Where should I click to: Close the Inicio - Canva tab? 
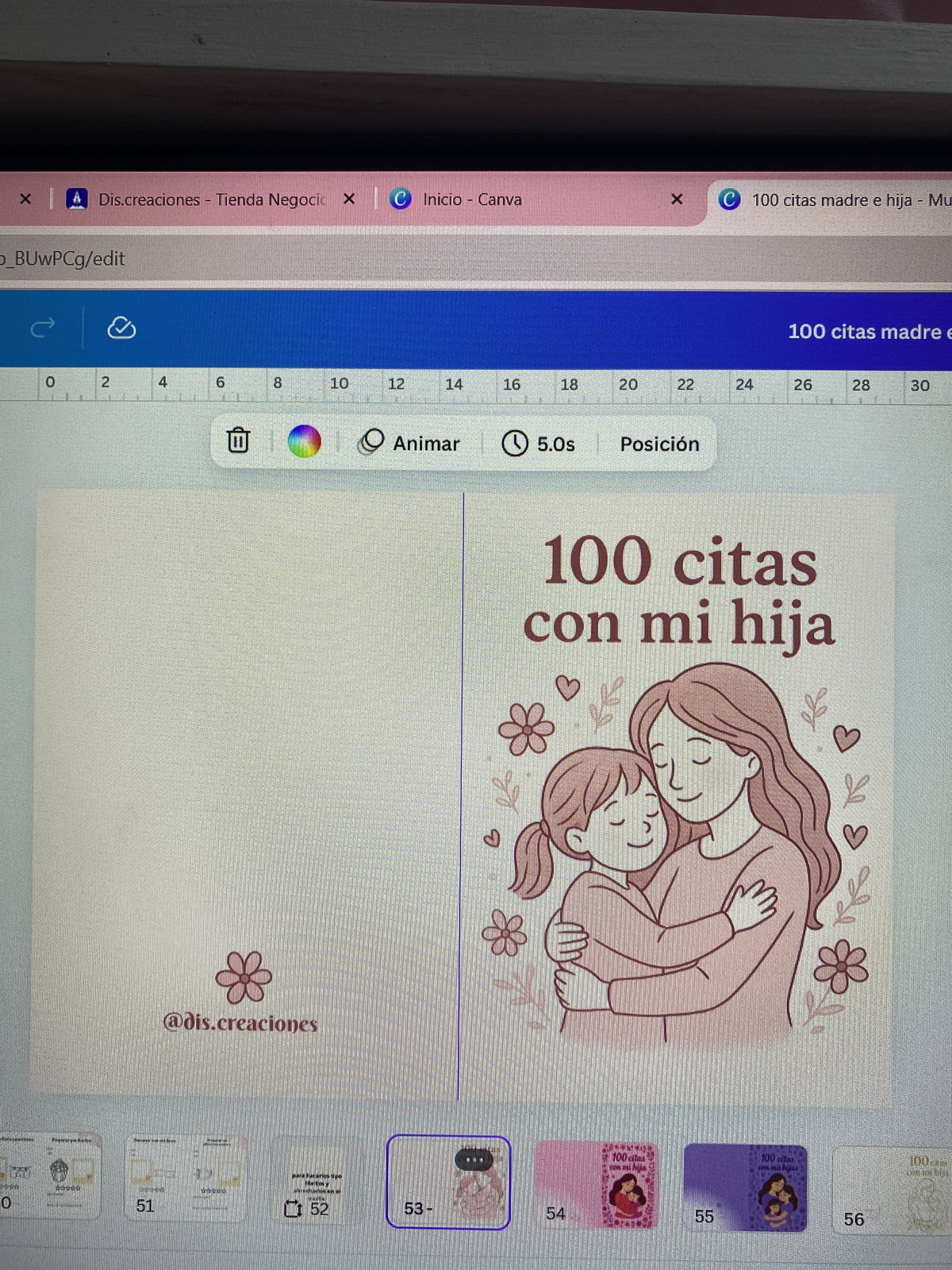[677, 199]
